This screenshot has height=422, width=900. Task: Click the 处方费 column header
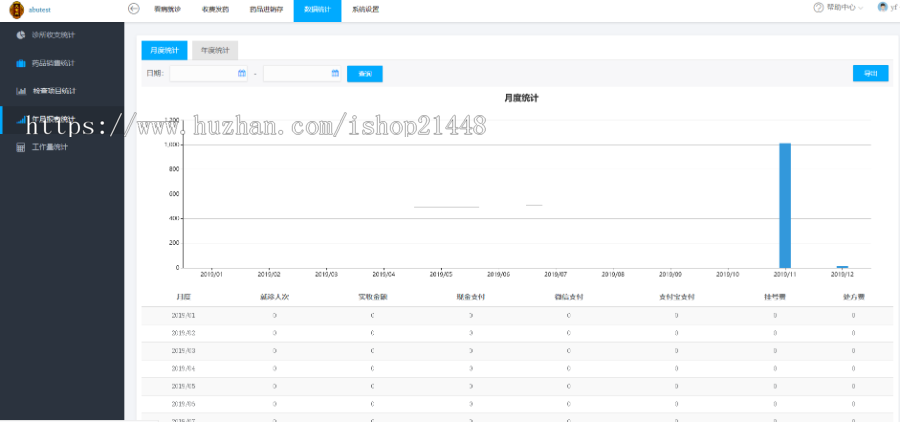pos(854,297)
